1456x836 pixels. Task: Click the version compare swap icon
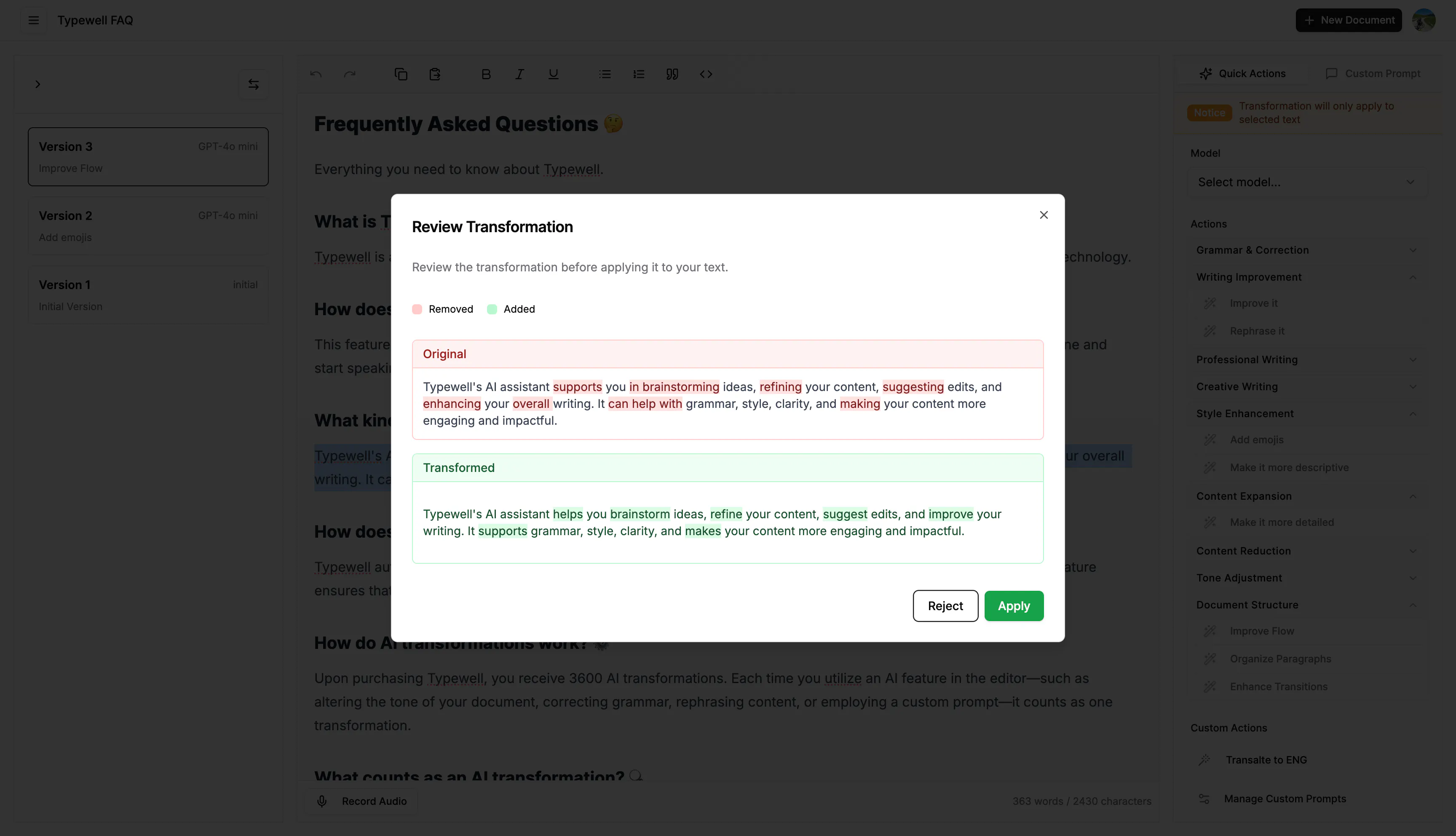point(253,84)
